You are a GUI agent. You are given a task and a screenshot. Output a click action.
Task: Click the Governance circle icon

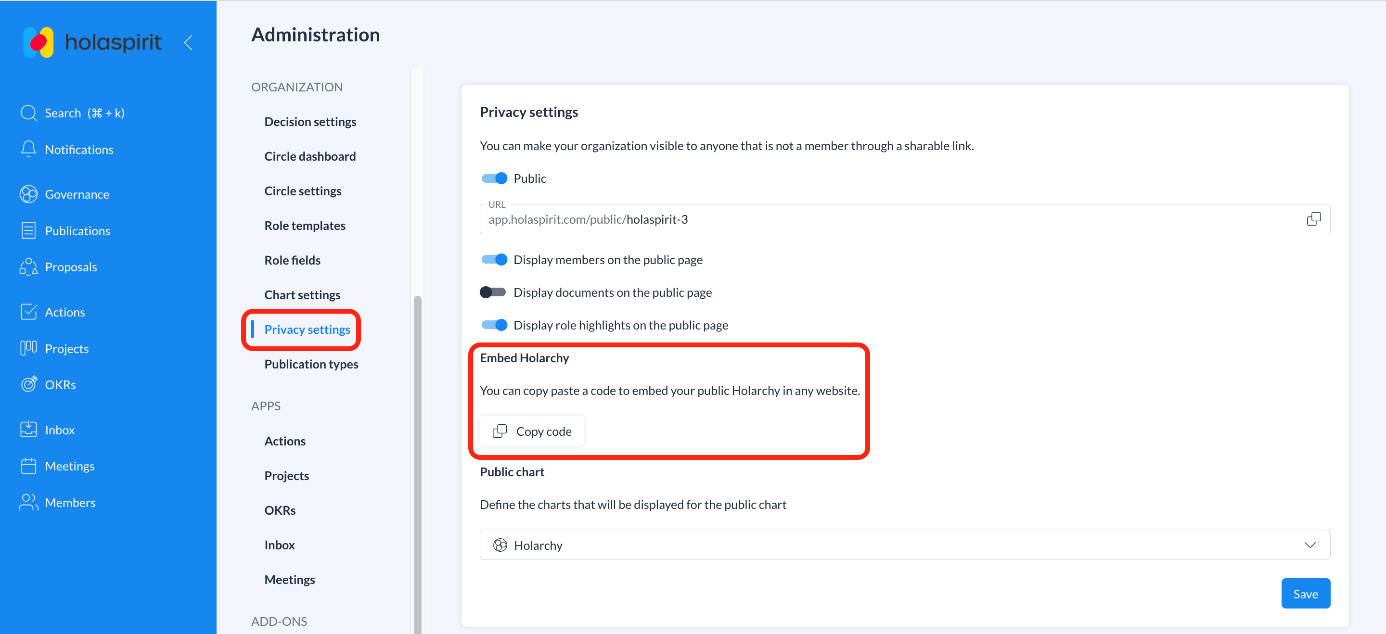[29, 194]
